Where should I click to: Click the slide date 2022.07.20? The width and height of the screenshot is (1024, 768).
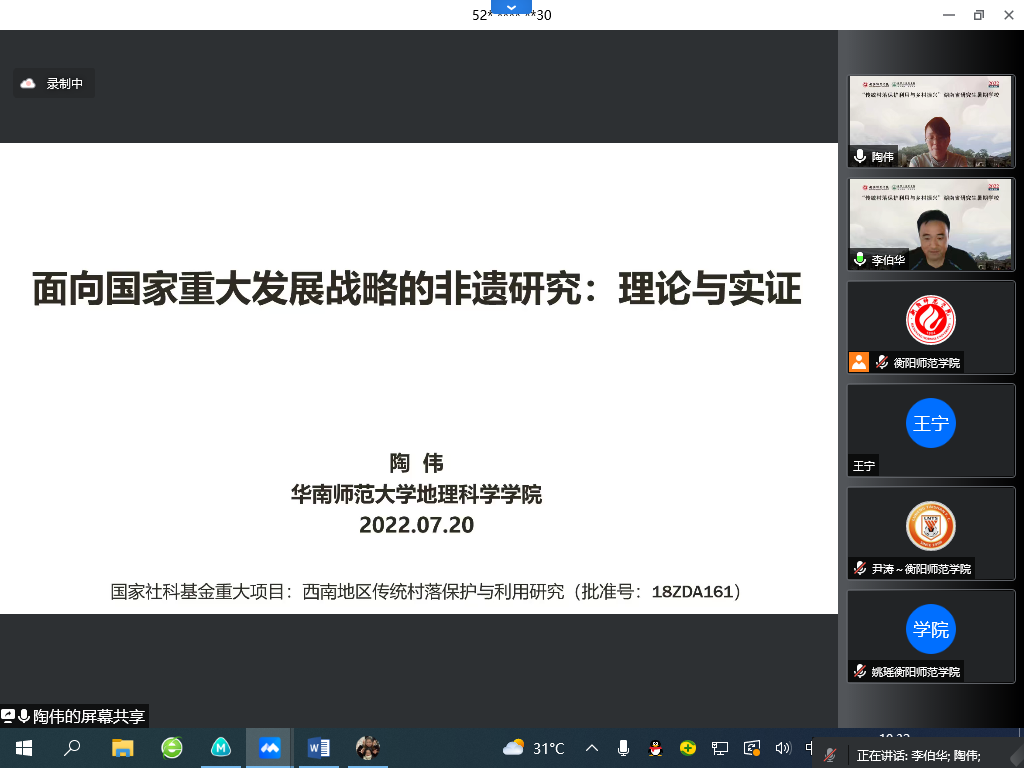(417, 525)
